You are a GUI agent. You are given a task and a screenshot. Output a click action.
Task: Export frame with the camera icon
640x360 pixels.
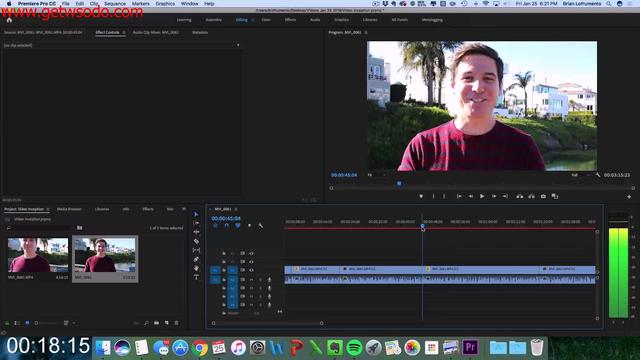[x=543, y=196]
